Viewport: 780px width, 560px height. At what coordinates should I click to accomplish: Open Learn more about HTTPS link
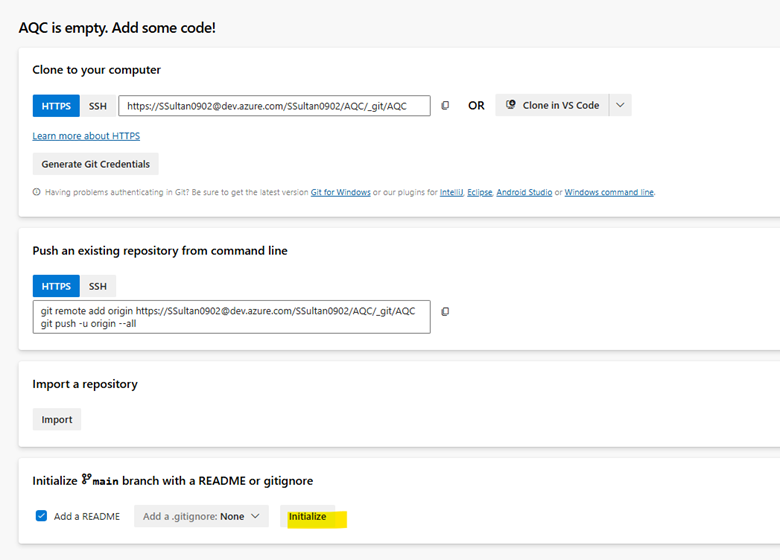(86, 136)
